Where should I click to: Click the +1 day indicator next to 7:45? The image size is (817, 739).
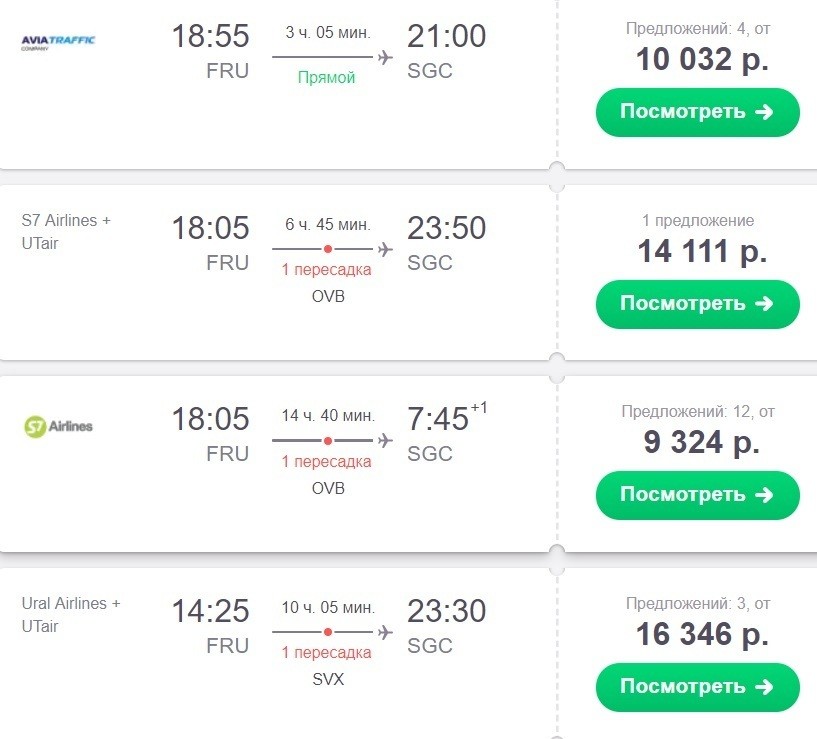480,405
